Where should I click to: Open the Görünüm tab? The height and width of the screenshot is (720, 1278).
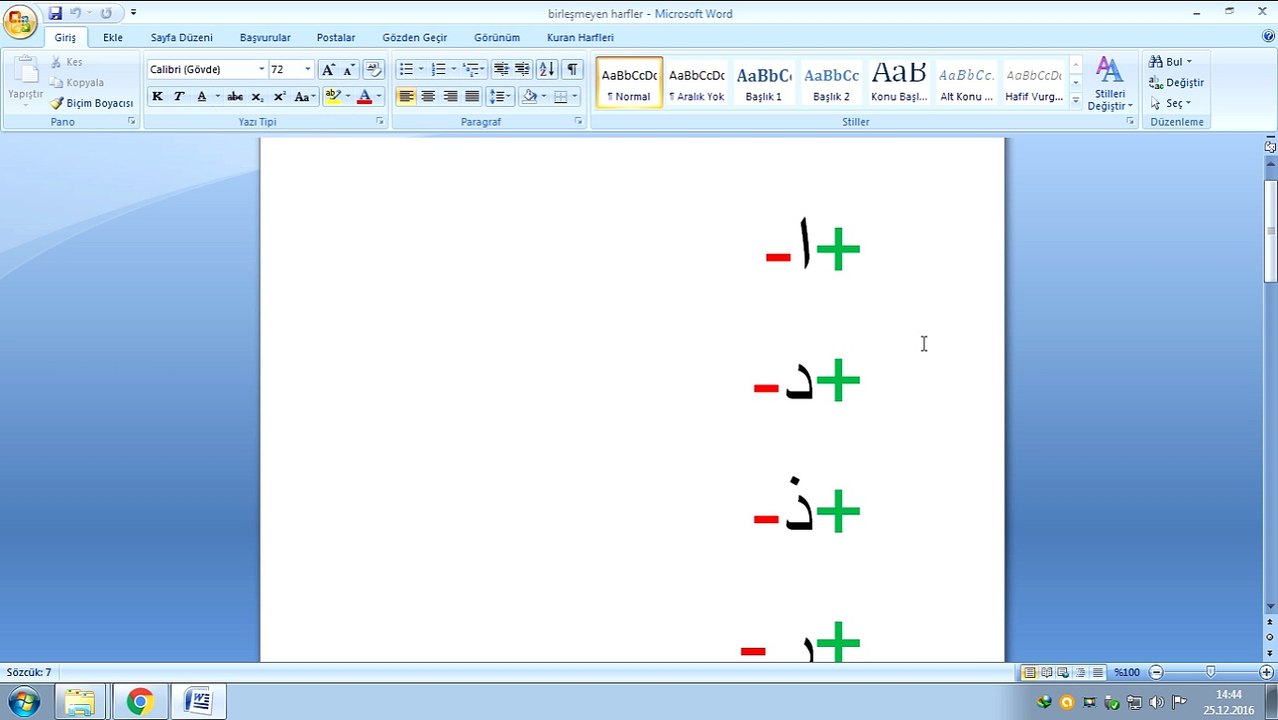click(x=497, y=37)
